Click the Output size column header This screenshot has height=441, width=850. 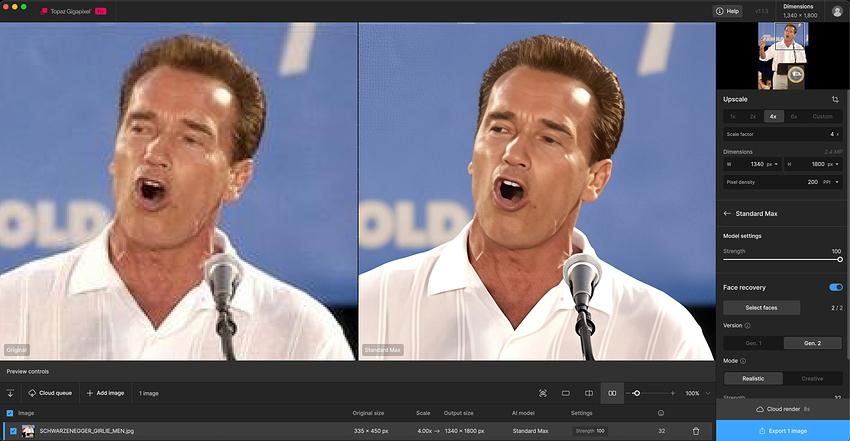click(459, 413)
